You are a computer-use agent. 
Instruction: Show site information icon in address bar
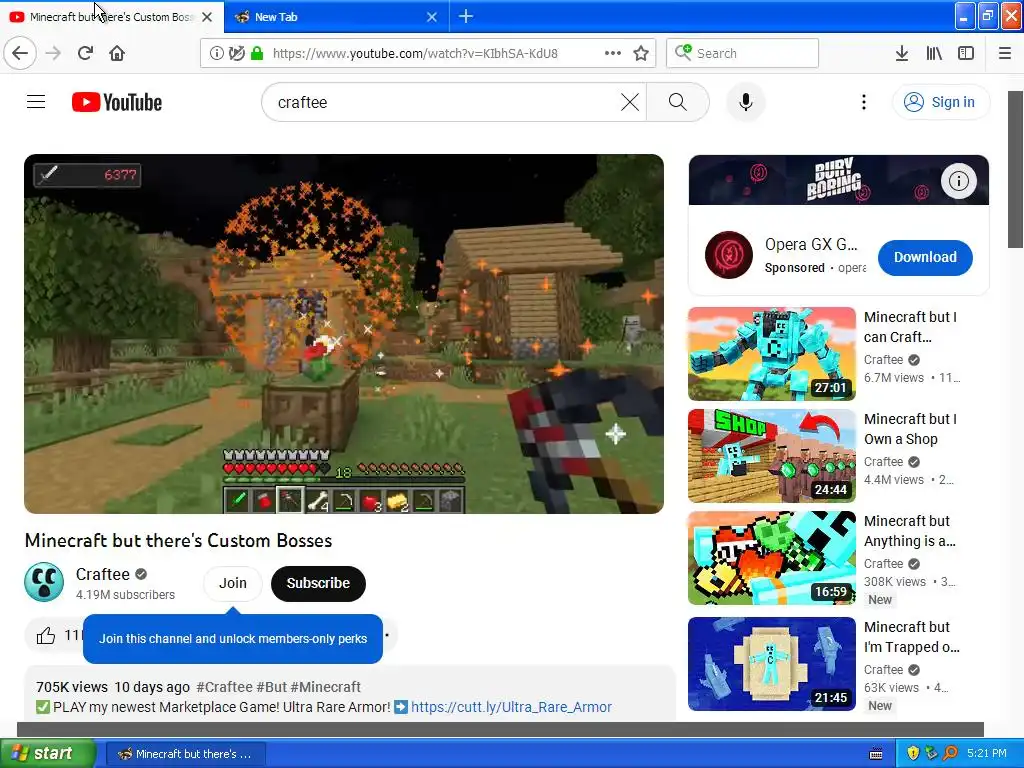(217, 53)
